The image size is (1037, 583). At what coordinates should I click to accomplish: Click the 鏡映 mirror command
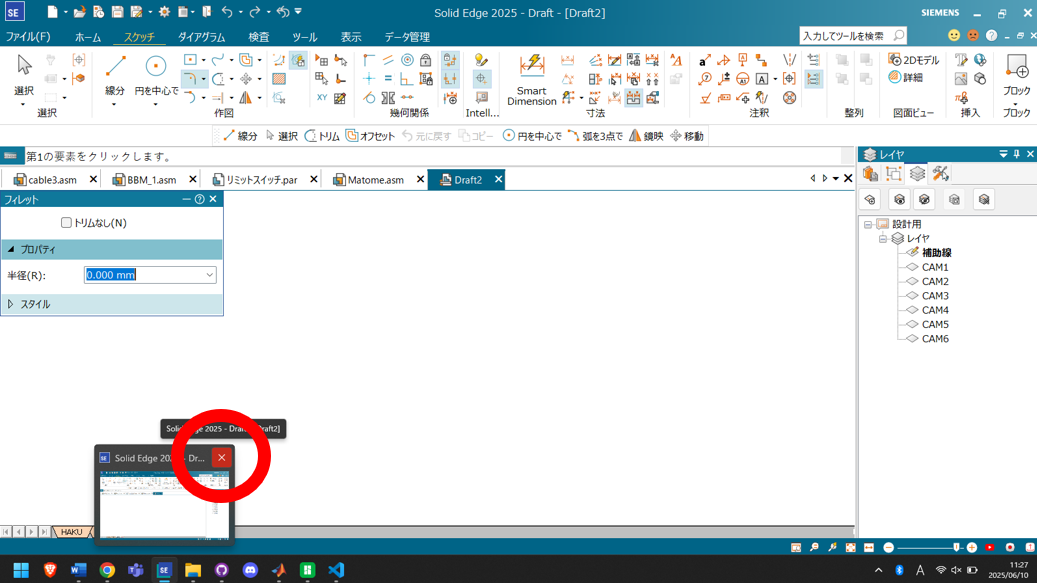645,136
